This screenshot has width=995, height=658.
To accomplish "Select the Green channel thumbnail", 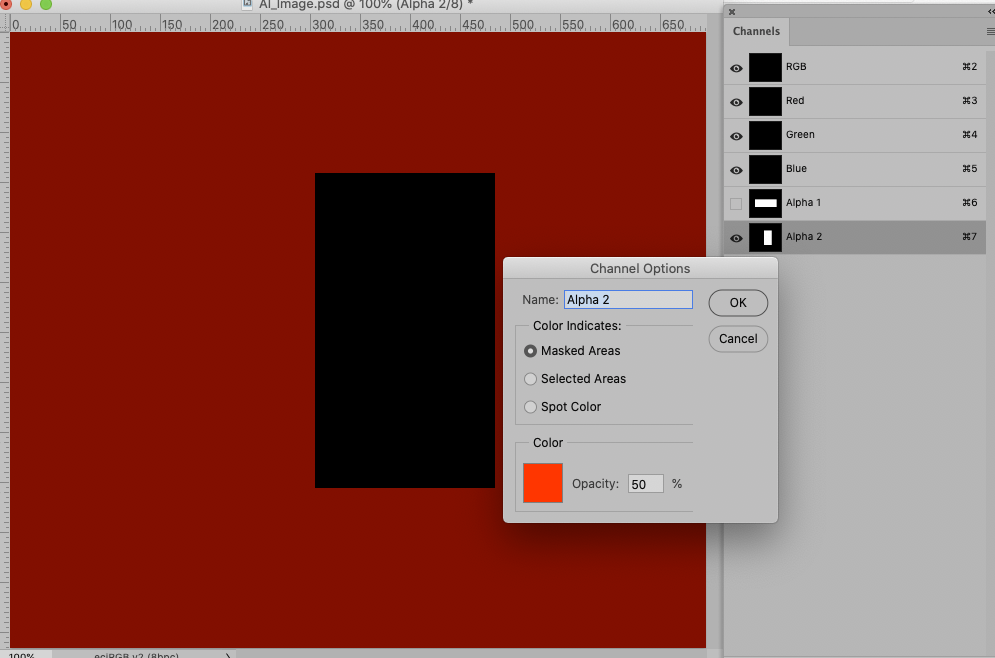I will point(765,135).
